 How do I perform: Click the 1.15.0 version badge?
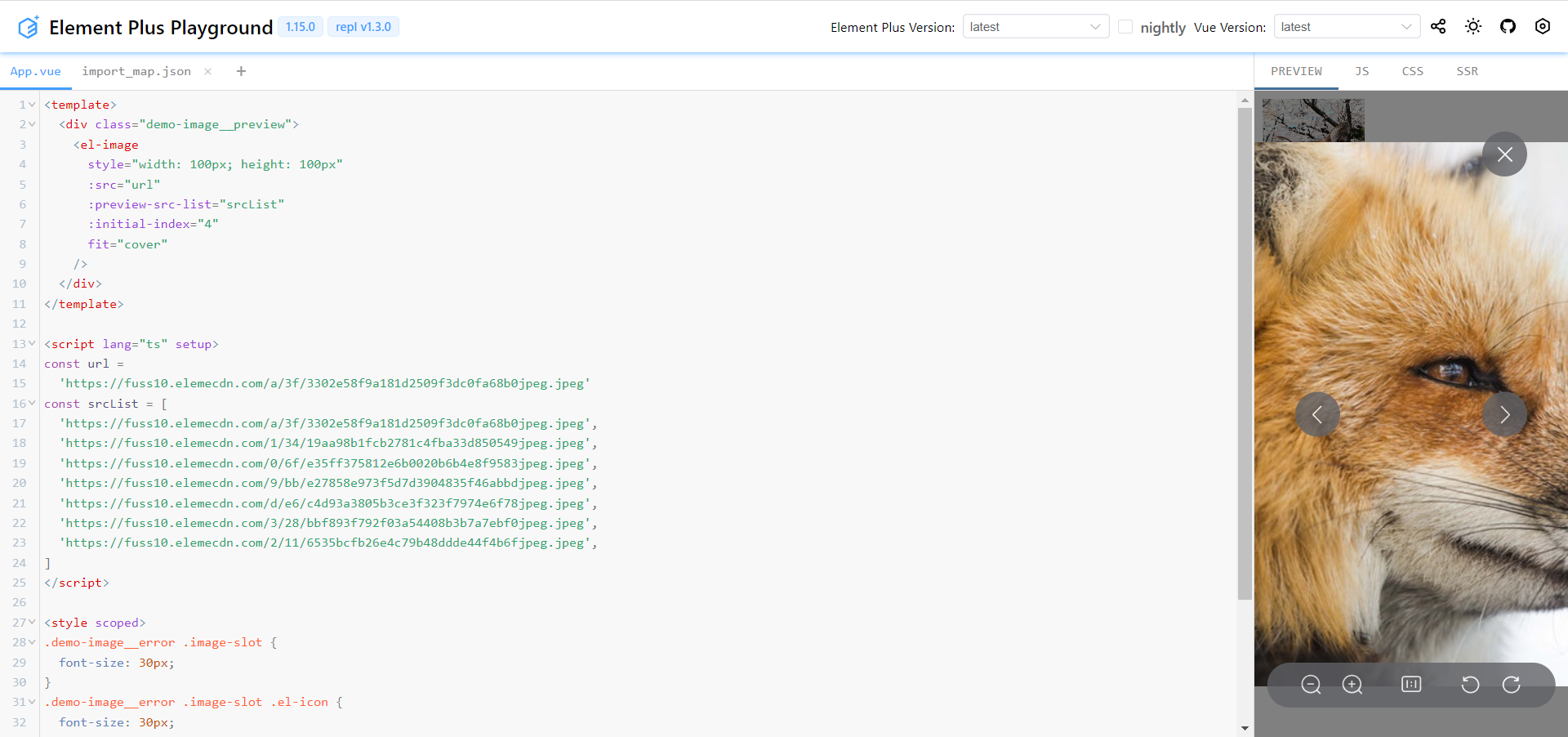click(x=301, y=27)
